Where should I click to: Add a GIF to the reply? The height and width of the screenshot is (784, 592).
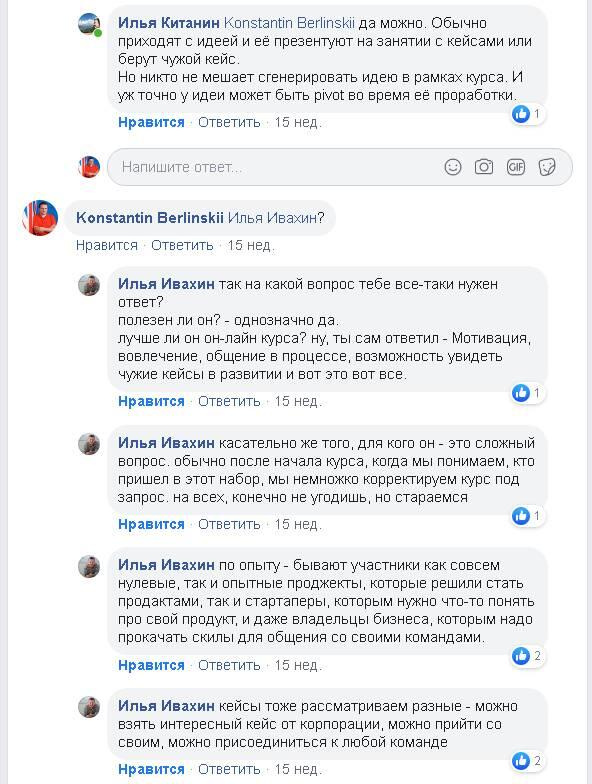516,167
